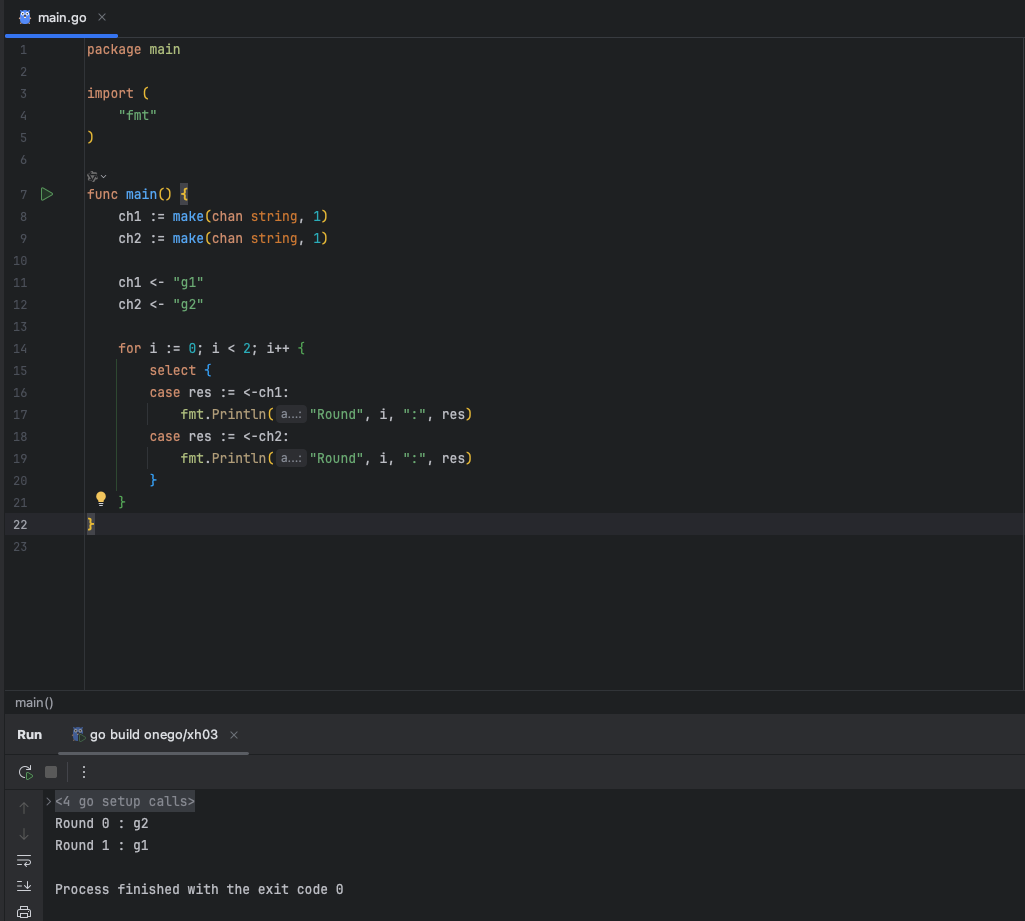This screenshot has width=1025, height=921.
Task: Click the yellow lightbulb quick-fix icon
Action: 101,499
